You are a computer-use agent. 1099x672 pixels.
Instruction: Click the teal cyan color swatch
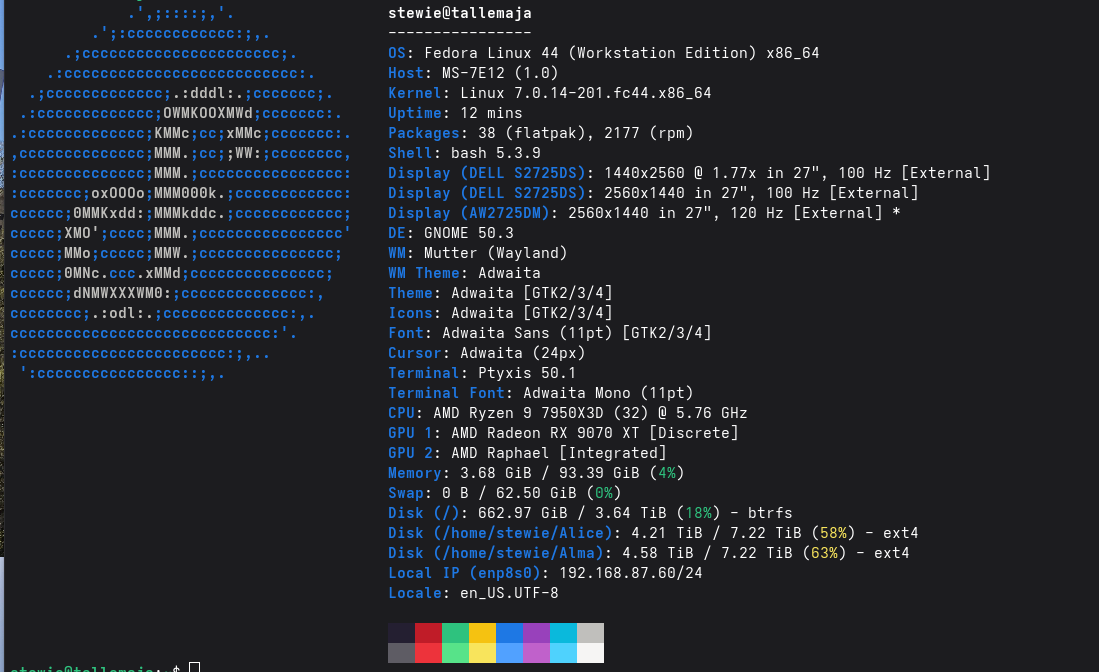[x=564, y=633]
